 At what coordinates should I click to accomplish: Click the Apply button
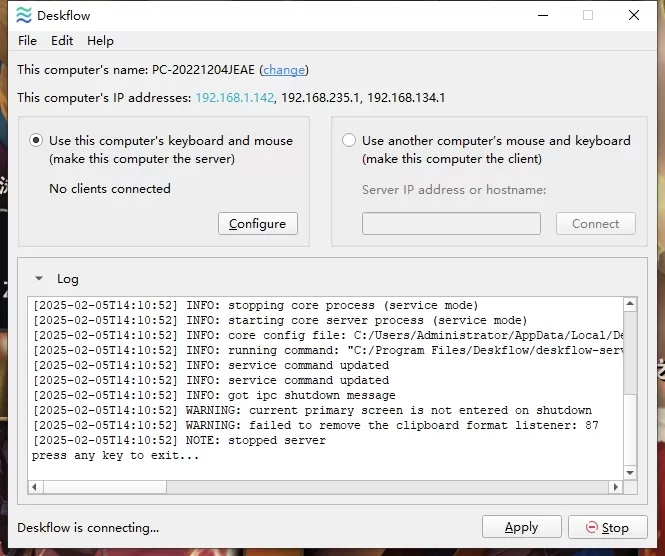(522, 527)
